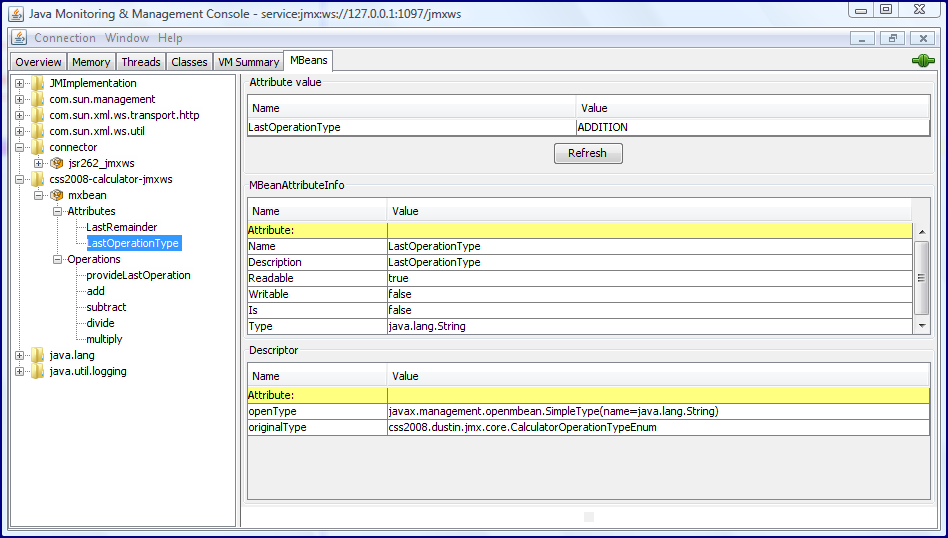This screenshot has height=538, width=948.
Task: Open the Connection menu
Action: coord(65,37)
